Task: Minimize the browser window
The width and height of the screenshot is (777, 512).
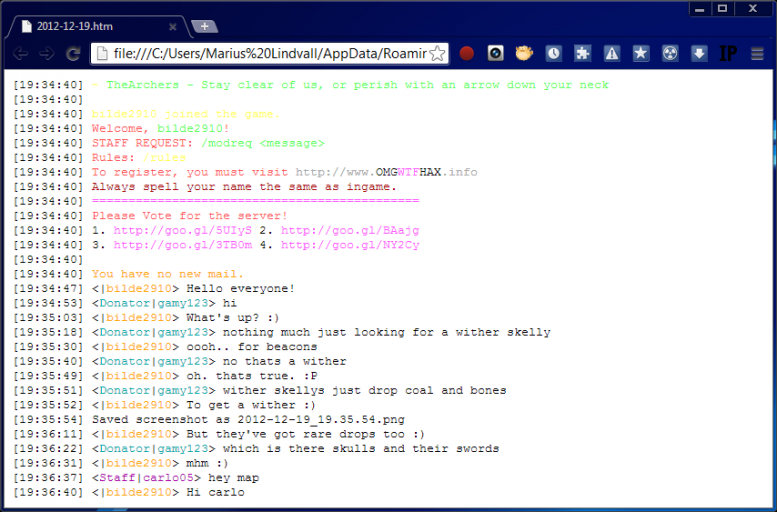Action: pos(699,9)
